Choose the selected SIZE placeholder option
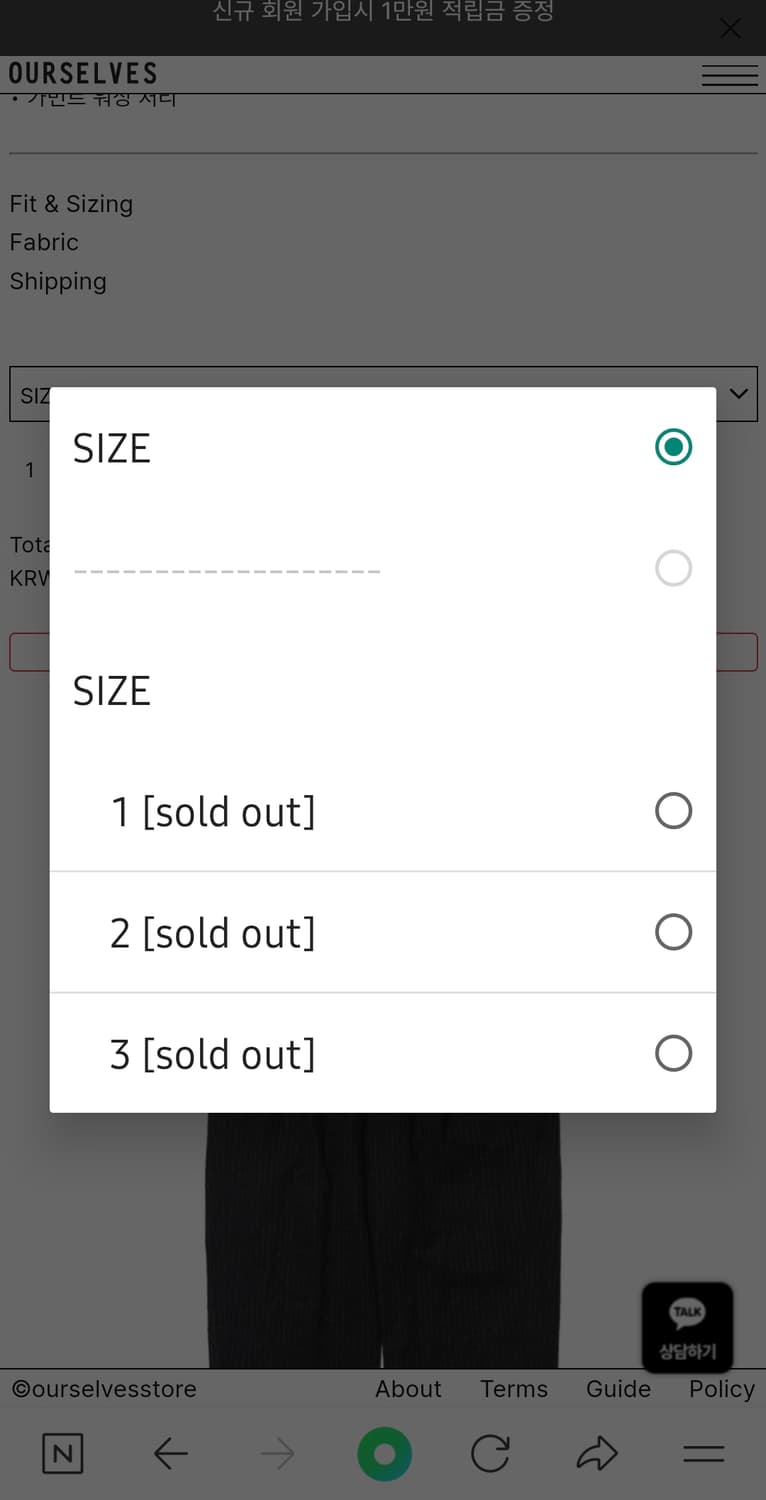 (673, 447)
